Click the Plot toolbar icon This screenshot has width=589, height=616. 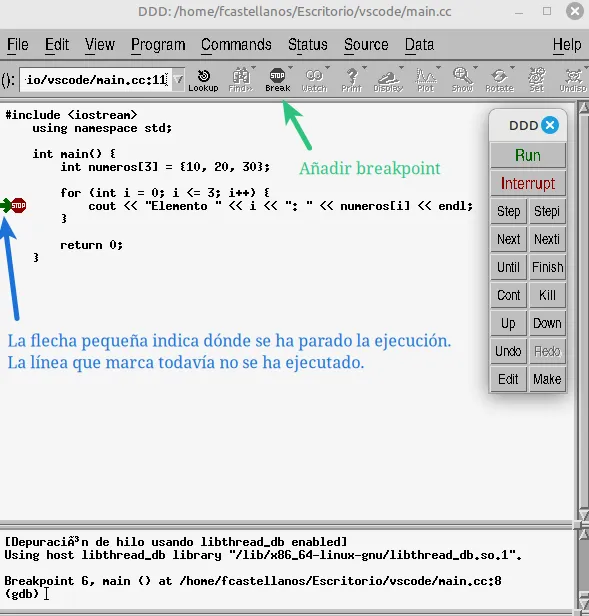(x=426, y=80)
